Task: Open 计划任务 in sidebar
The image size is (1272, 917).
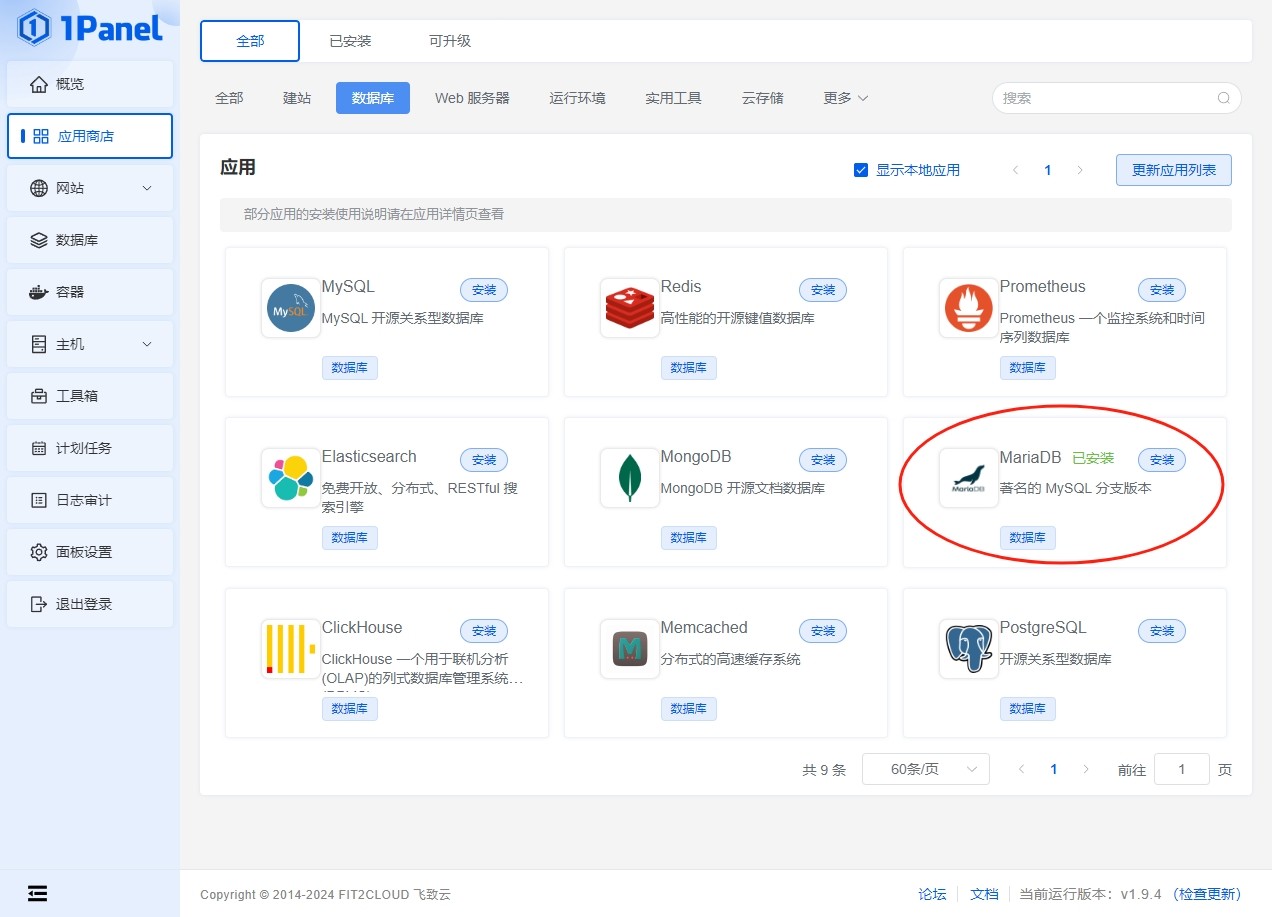Action: (90, 448)
